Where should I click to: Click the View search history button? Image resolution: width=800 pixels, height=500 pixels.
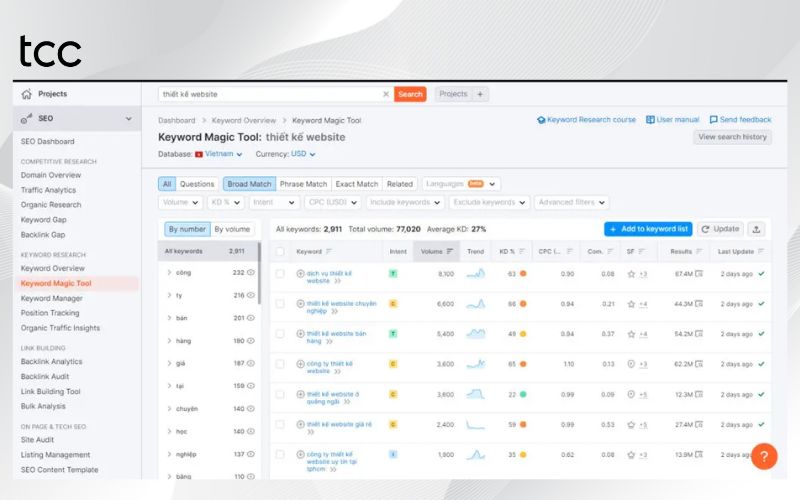coord(732,137)
